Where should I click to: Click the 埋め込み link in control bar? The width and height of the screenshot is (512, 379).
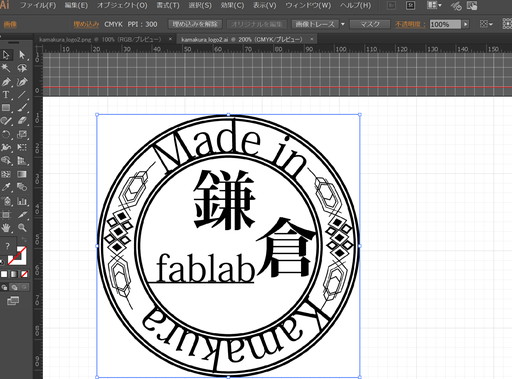pos(86,24)
